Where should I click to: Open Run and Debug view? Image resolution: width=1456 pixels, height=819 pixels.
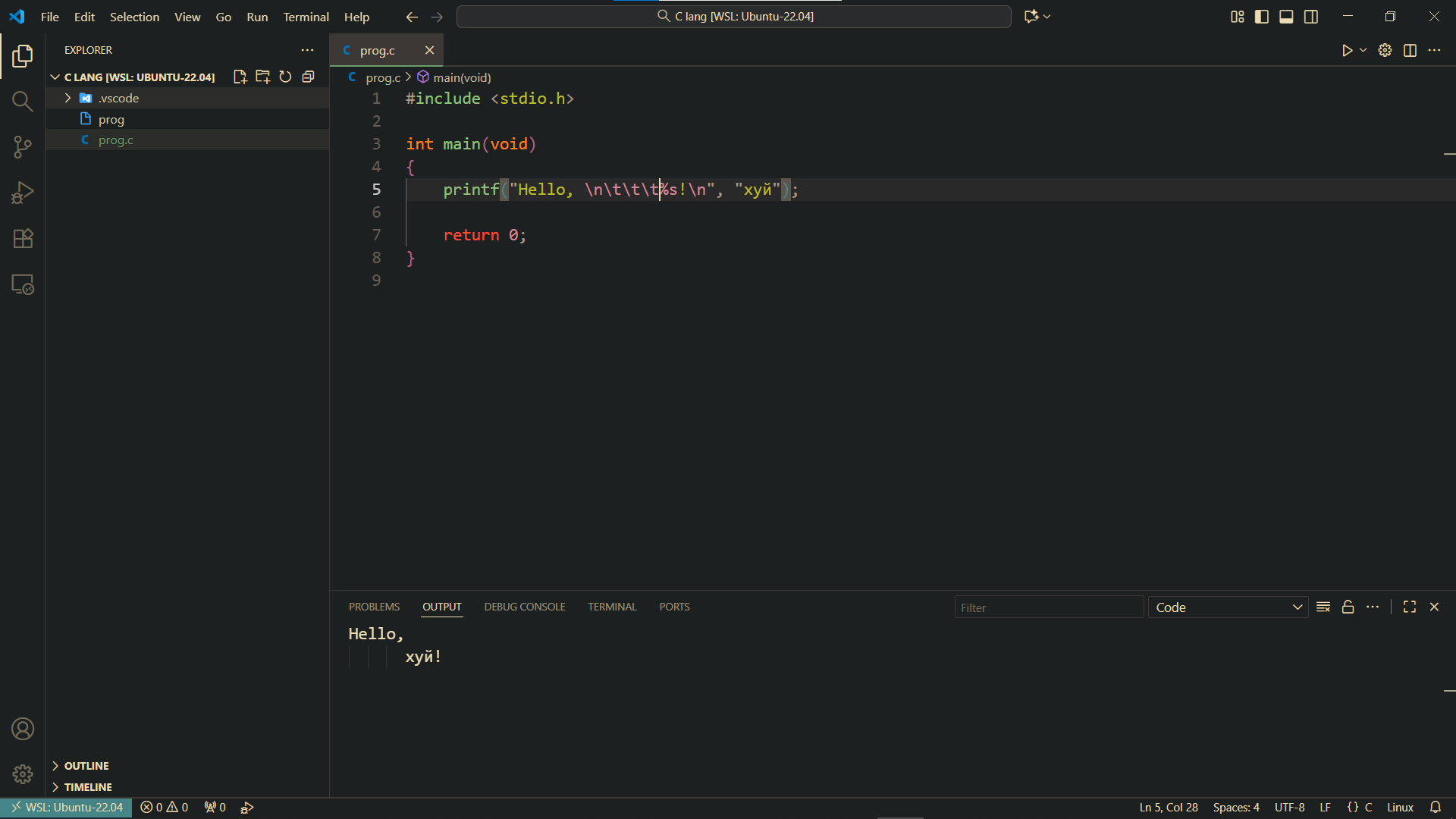(x=23, y=193)
